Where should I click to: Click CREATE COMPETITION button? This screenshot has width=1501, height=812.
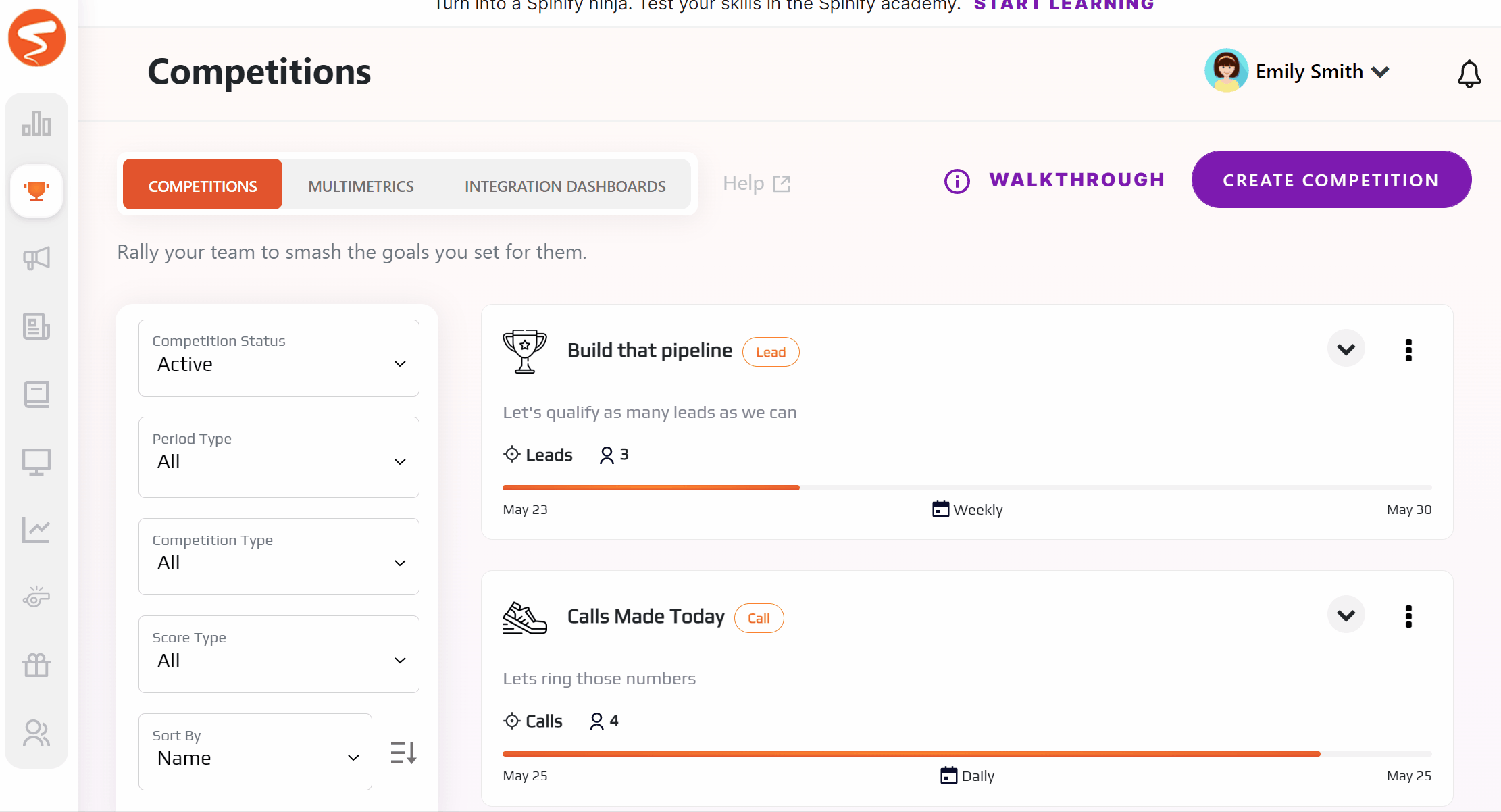[1330, 180]
